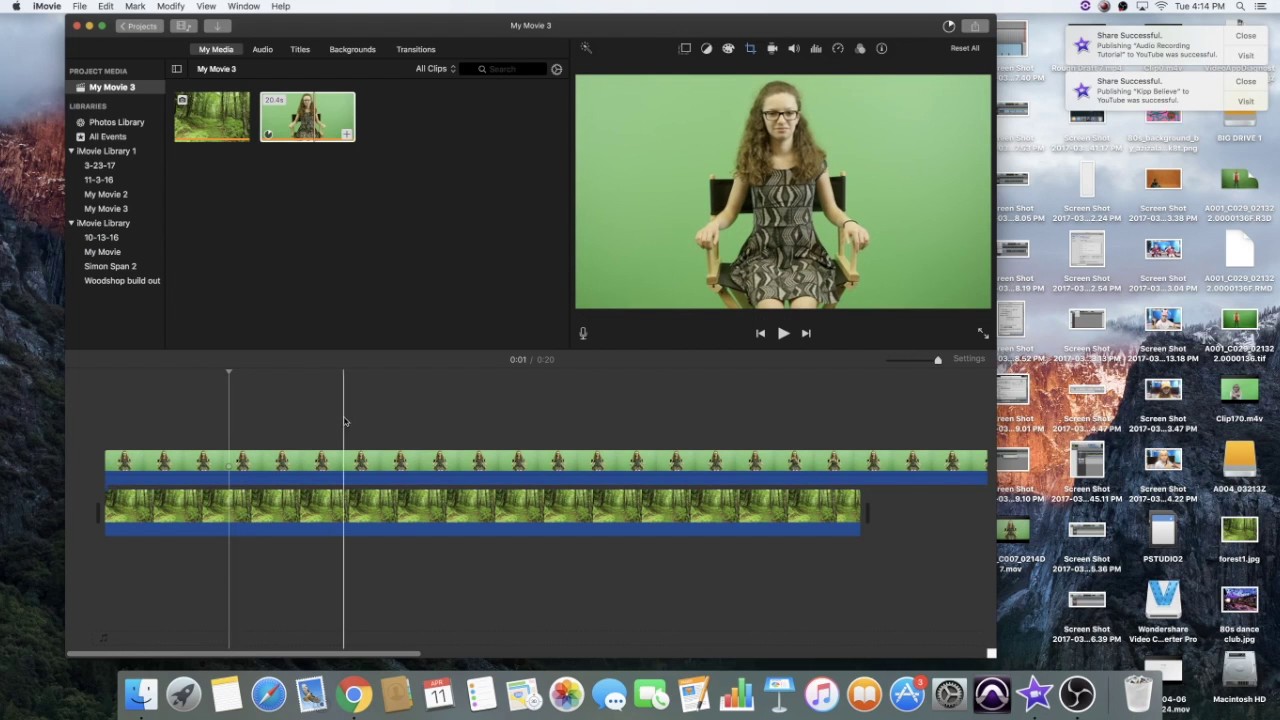Screen dimensions: 1280x720
Task: Add green screen clip with plus icon
Action: point(346,134)
